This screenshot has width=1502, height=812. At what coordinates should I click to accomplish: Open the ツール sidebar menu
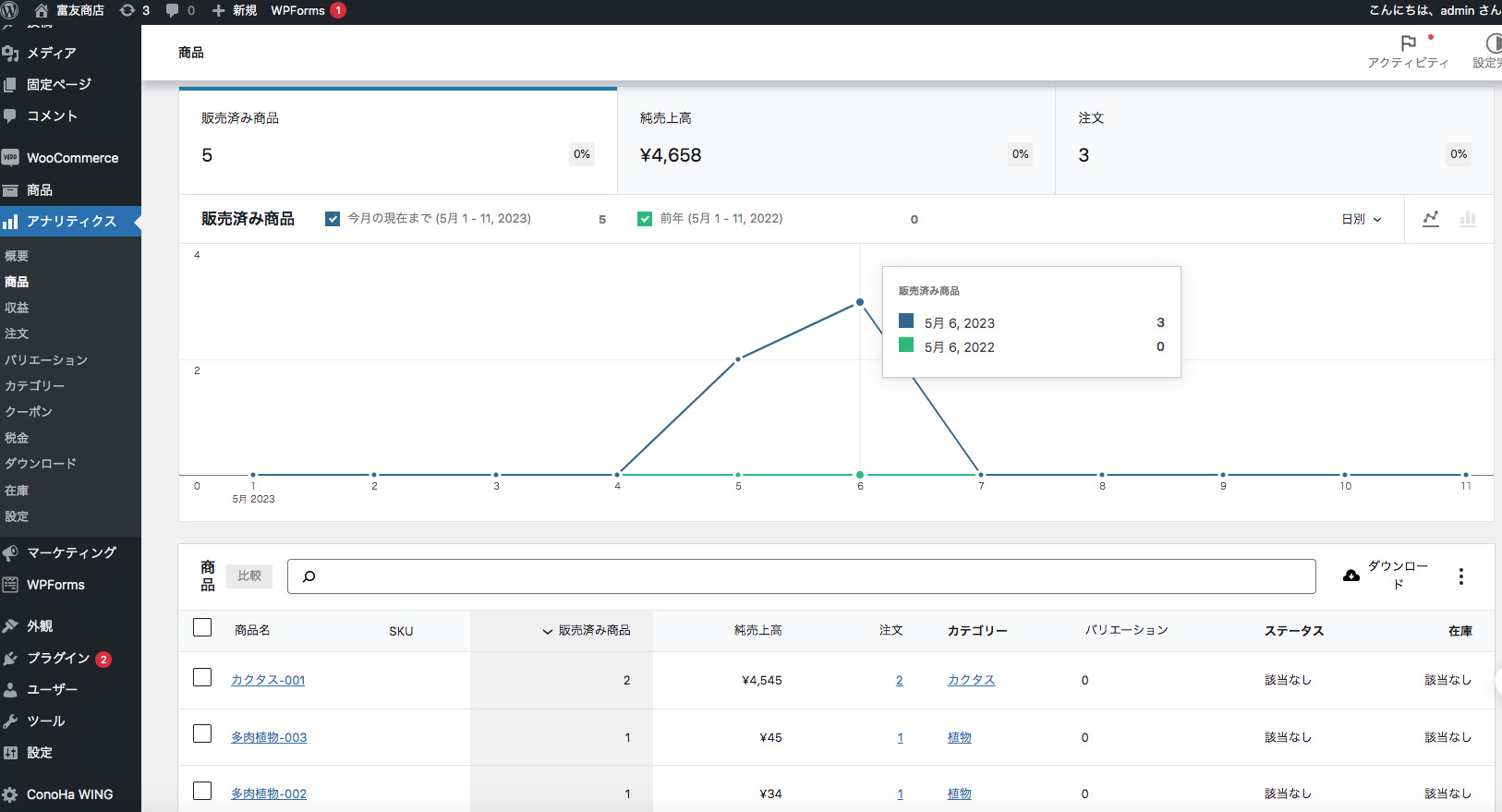click(70, 721)
